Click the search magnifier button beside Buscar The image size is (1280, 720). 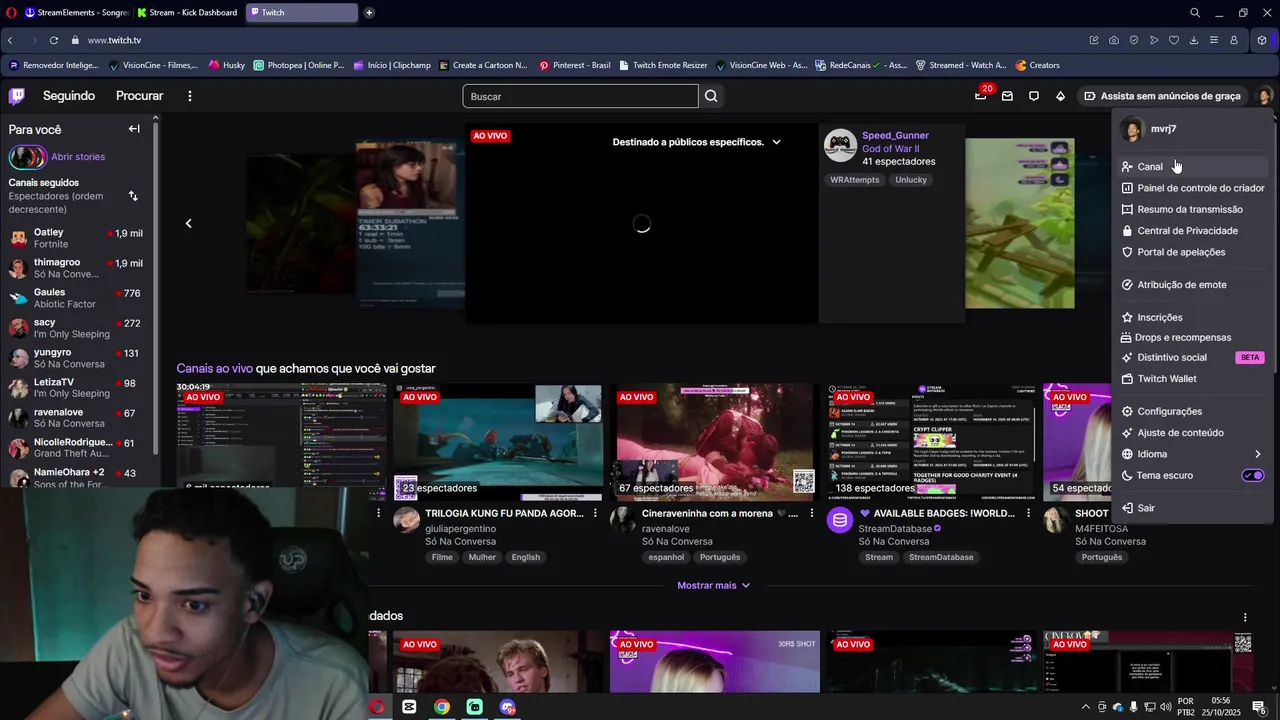[711, 96]
